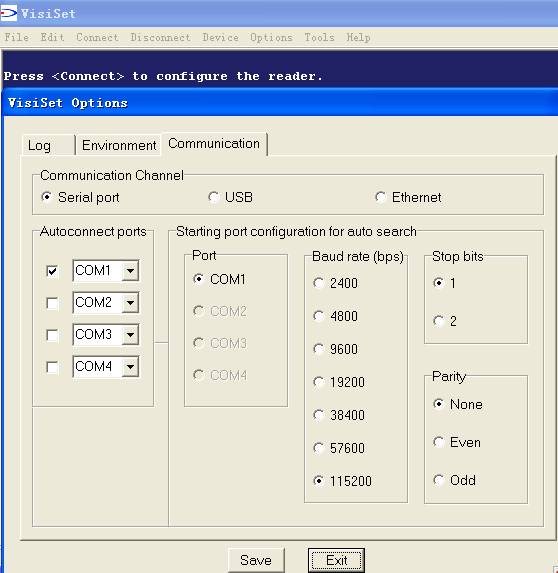Expand the COM1 autoconnect port dropdown

[130, 271]
